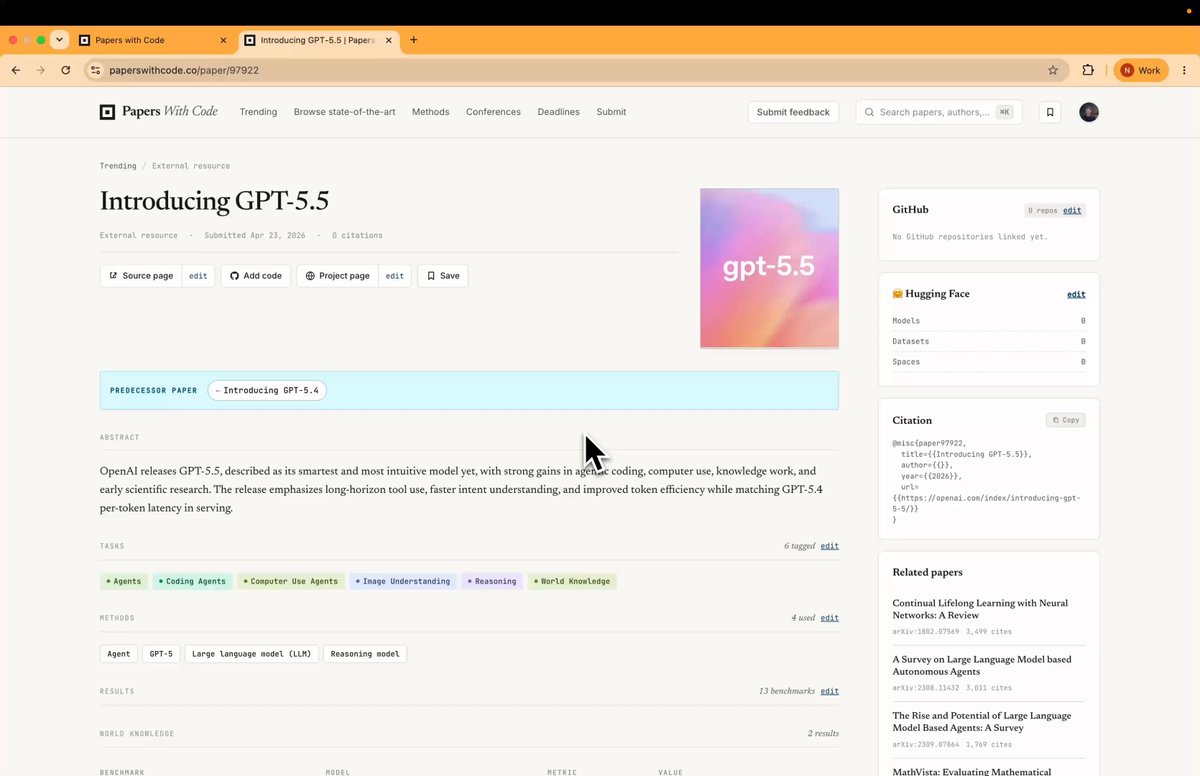Open the user profile avatar
The height and width of the screenshot is (776, 1200).
point(1089,112)
